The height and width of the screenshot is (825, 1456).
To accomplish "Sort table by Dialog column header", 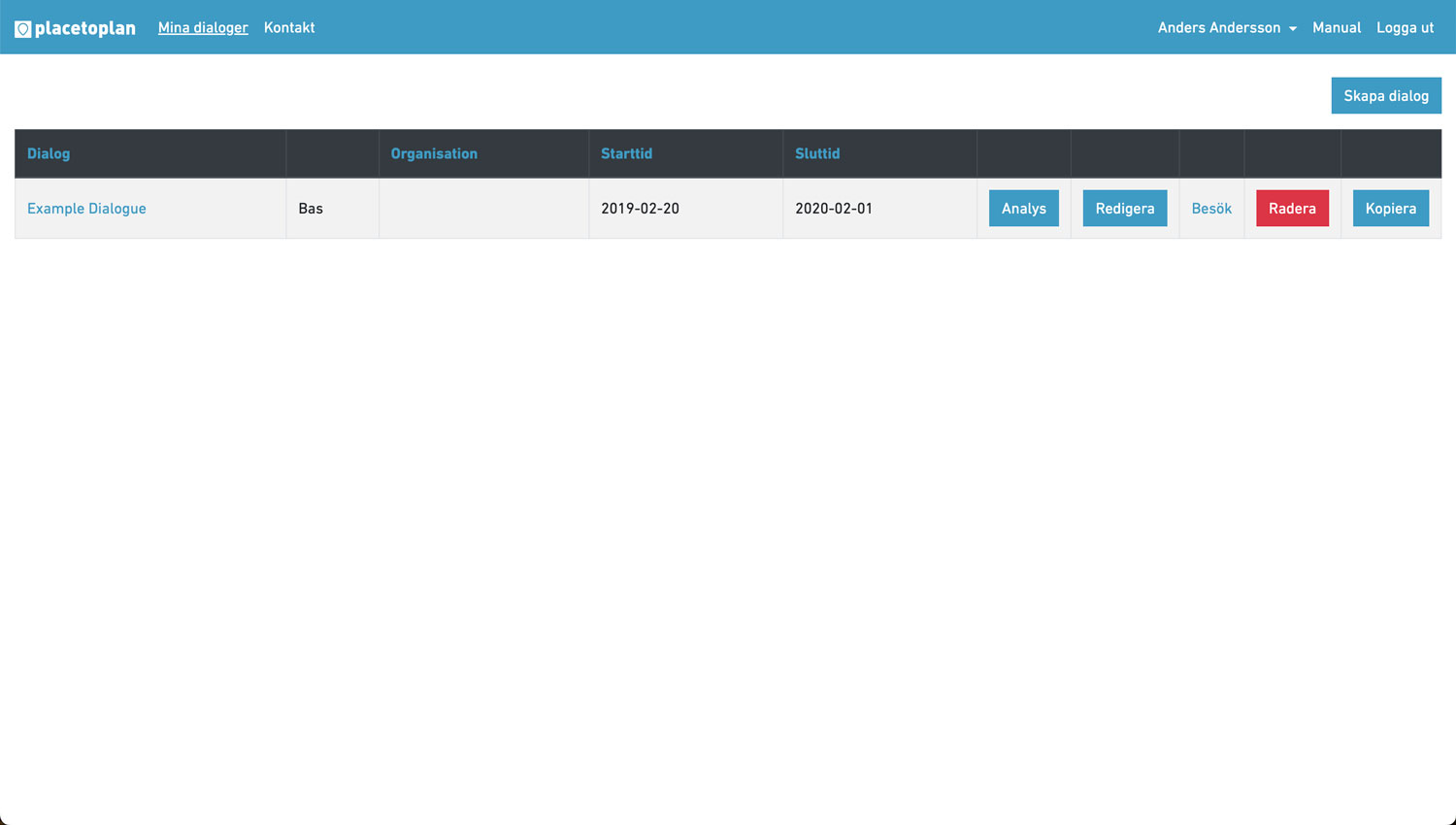I will 49,153.
